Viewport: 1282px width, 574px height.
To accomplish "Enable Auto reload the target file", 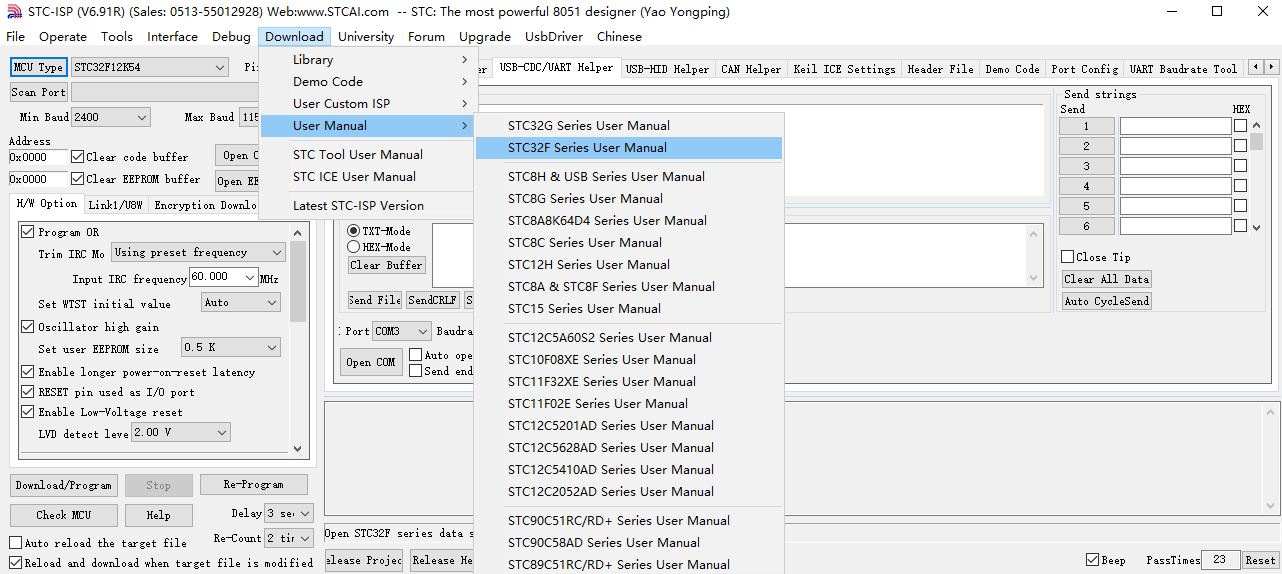I will click(x=15, y=543).
